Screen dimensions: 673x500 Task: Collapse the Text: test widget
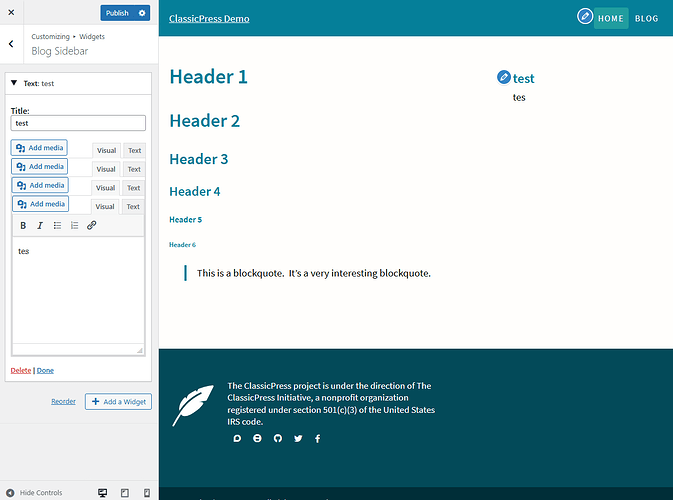14,83
